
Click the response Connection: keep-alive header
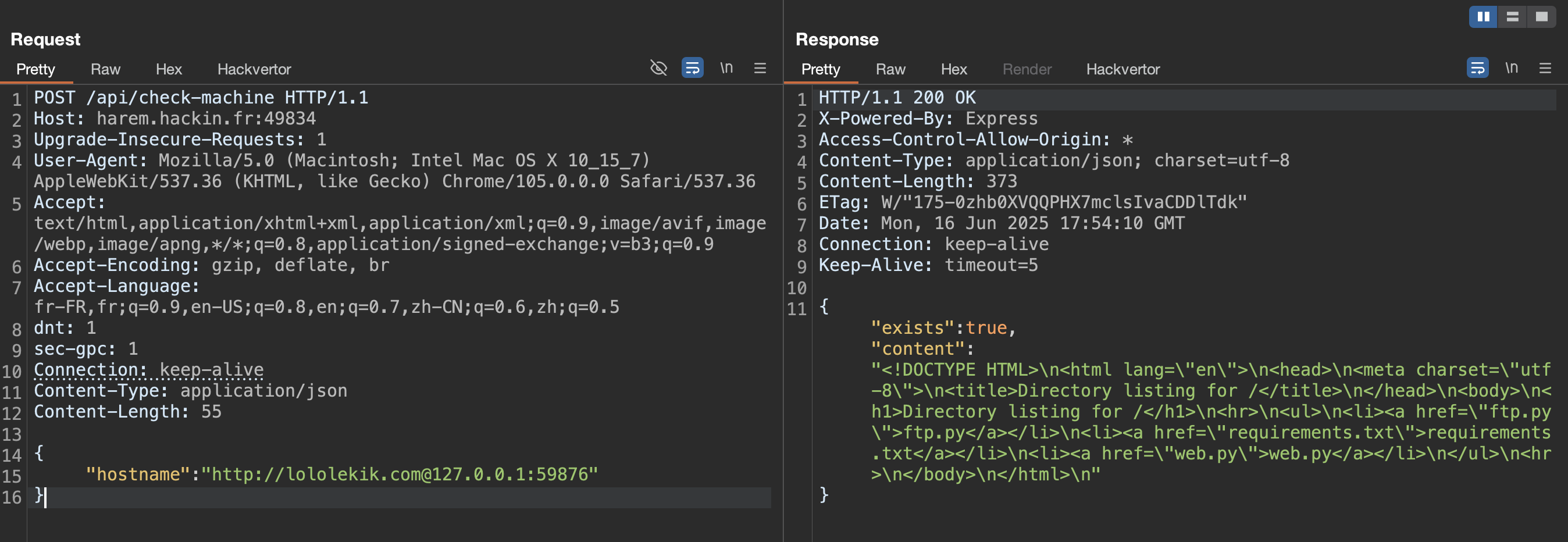pyautogui.click(x=933, y=244)
